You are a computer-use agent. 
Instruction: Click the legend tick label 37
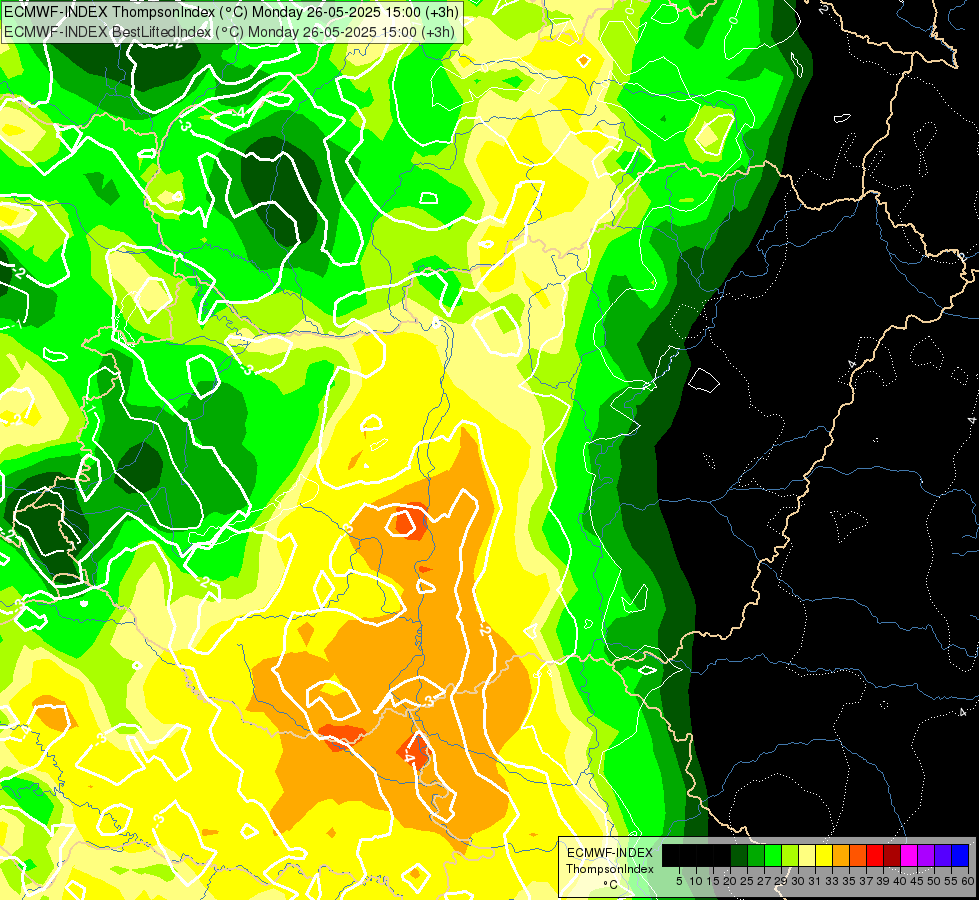(x=867, y=881)
